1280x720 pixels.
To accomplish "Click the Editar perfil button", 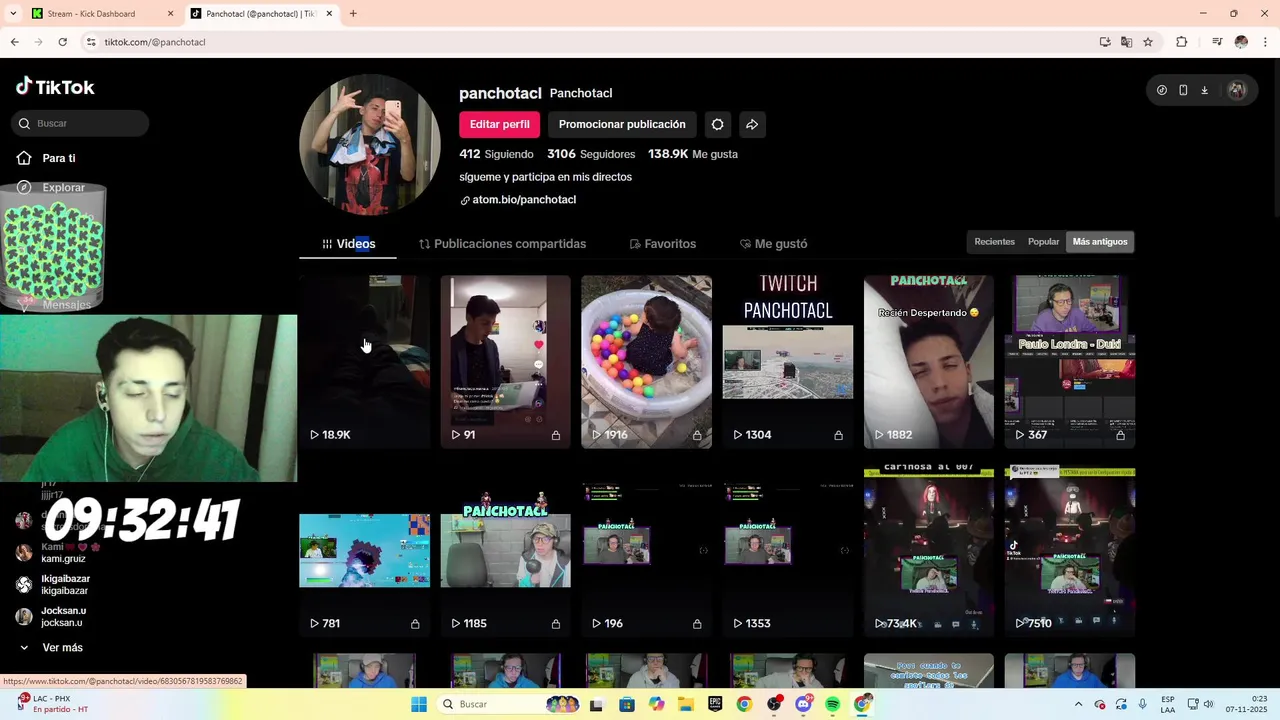I will click(499, 124).
